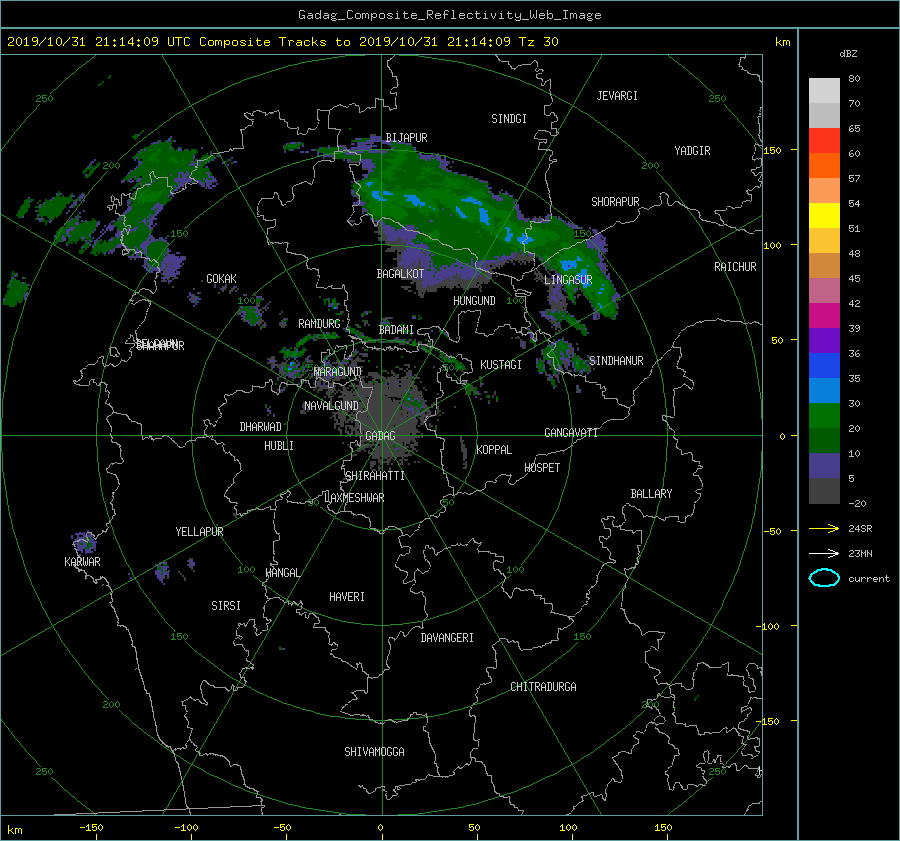Click the SIRSI city label
The height and width of the screenshot is (841, 900).
(226, 606)
